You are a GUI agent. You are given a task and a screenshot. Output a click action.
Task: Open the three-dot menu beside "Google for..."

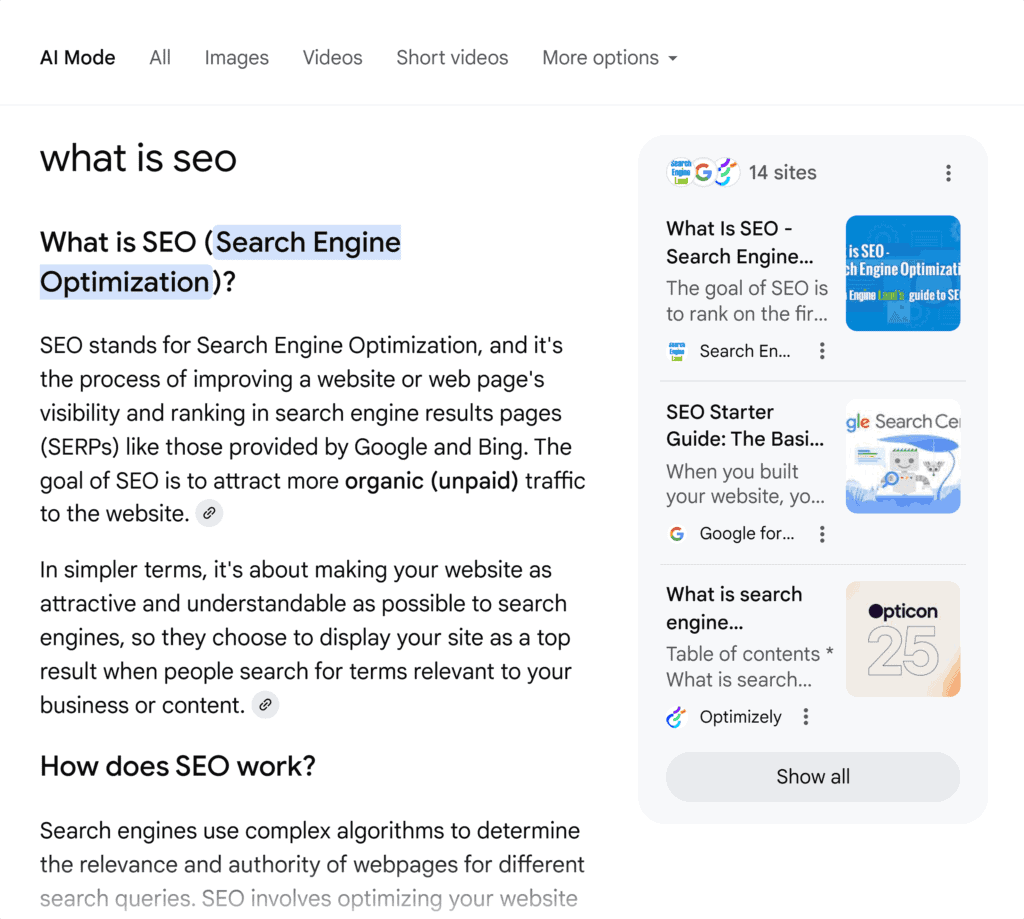tap(822, 534)
